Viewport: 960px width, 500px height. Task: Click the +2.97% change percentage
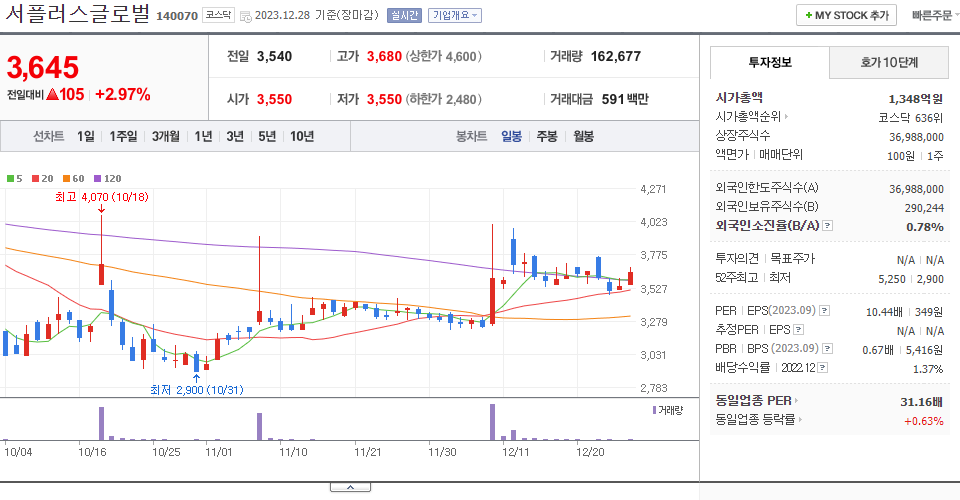pyautogui.click(x=123, y=94)
